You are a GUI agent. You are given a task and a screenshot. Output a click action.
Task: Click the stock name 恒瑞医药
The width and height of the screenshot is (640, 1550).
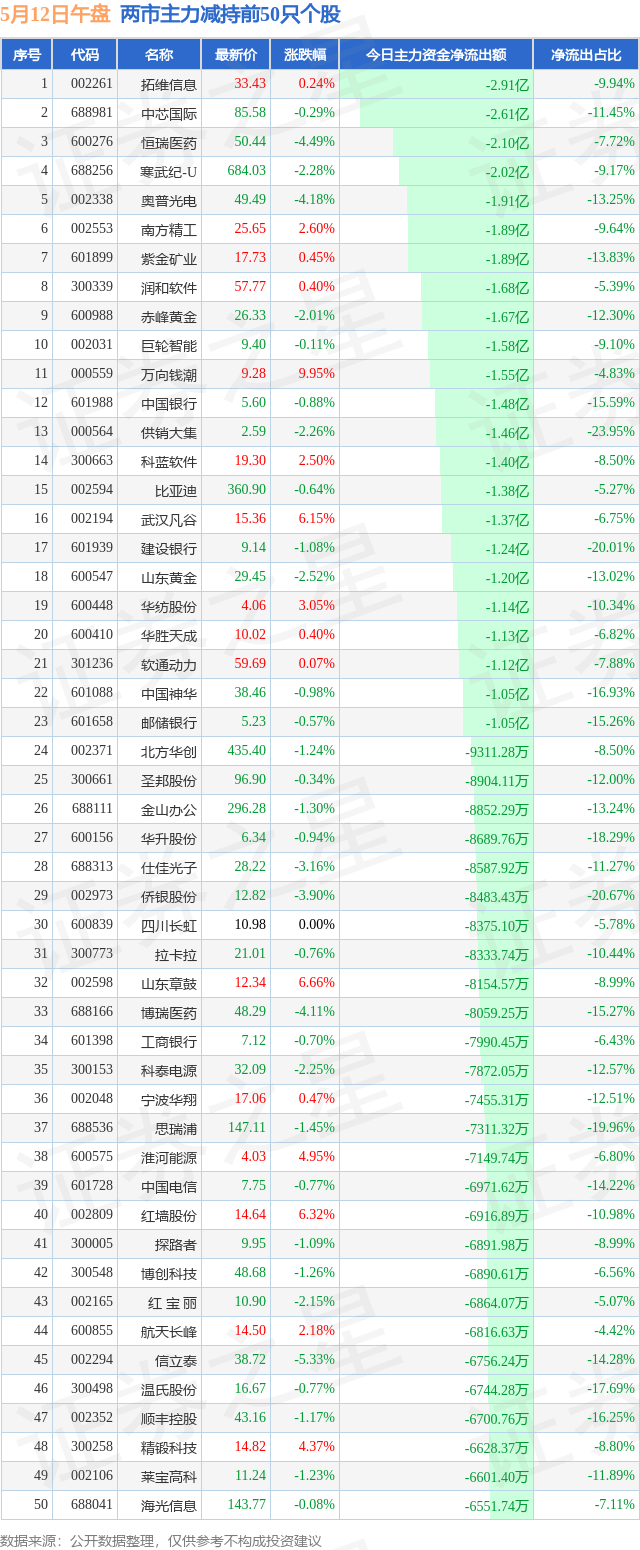169,142
